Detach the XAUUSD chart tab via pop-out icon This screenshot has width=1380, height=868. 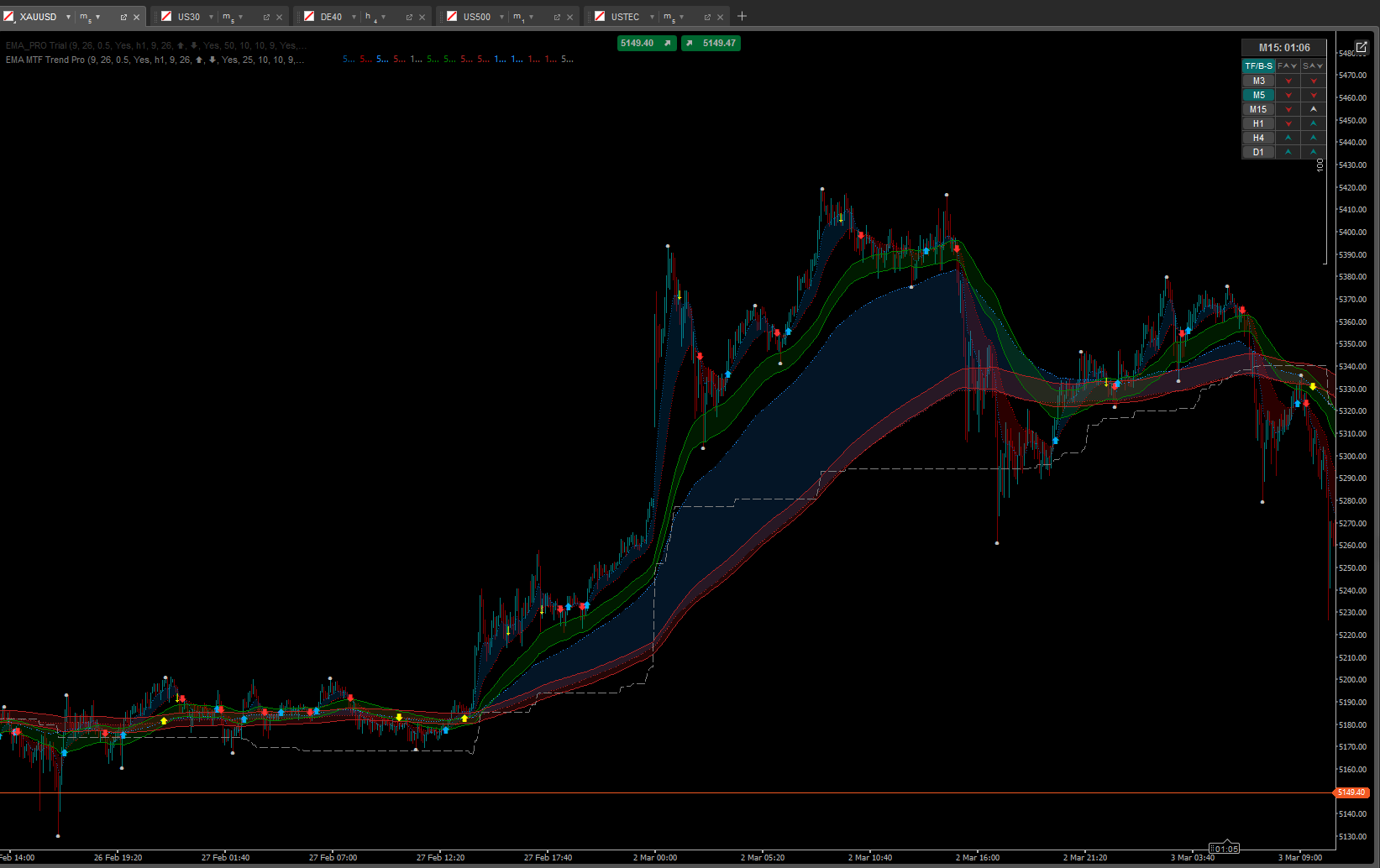click(x=123, y=18)
